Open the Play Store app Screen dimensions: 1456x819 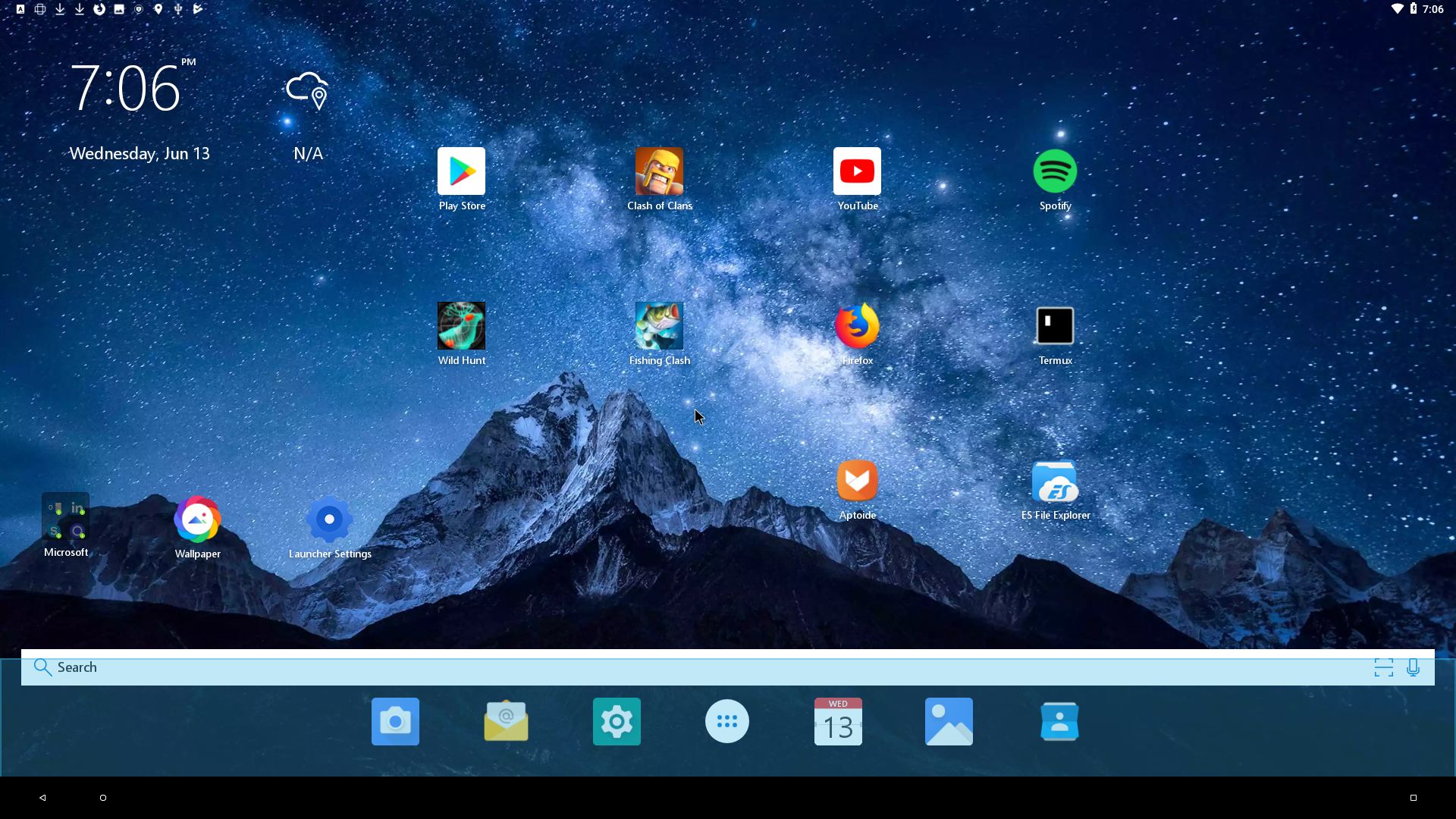[x=461, y=171]
